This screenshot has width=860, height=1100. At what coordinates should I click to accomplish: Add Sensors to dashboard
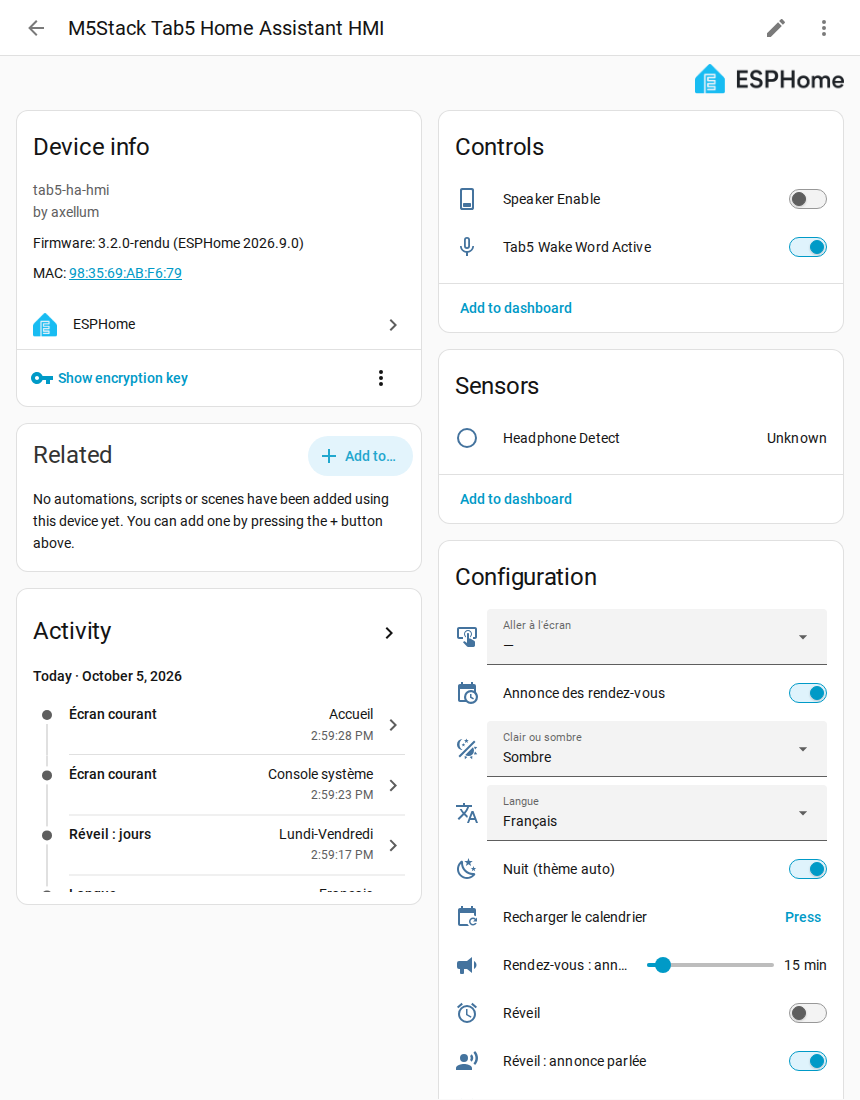pos(516,499)
